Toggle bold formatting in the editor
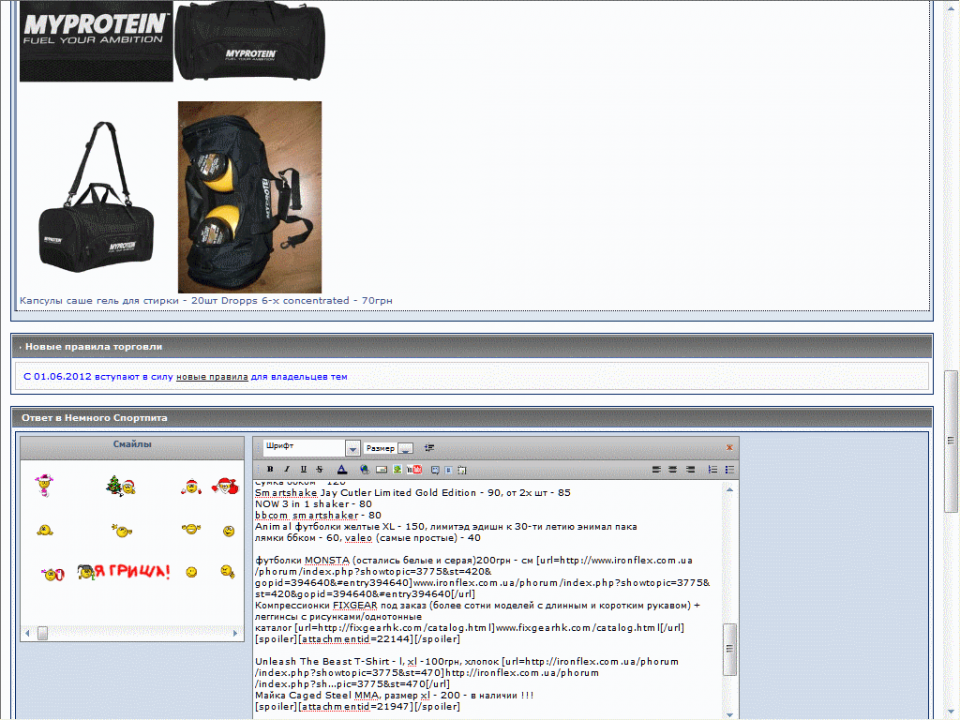960x720 pixels. pos(270,469)
